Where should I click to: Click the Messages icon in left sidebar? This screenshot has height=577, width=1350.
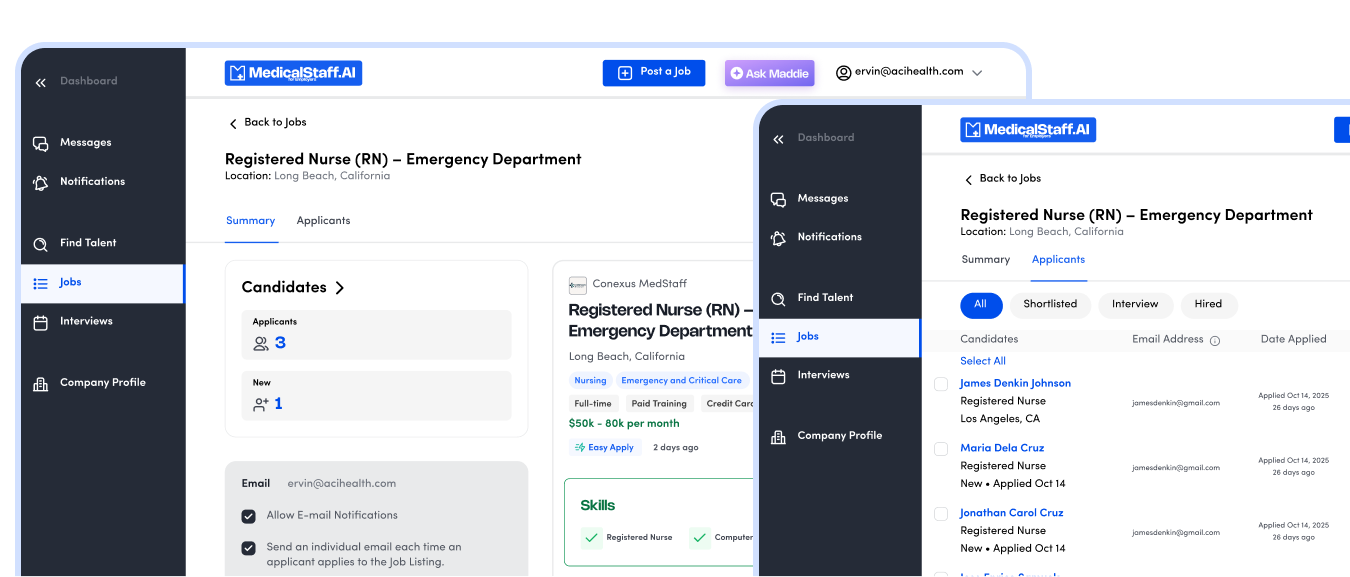tap(40, 143)
